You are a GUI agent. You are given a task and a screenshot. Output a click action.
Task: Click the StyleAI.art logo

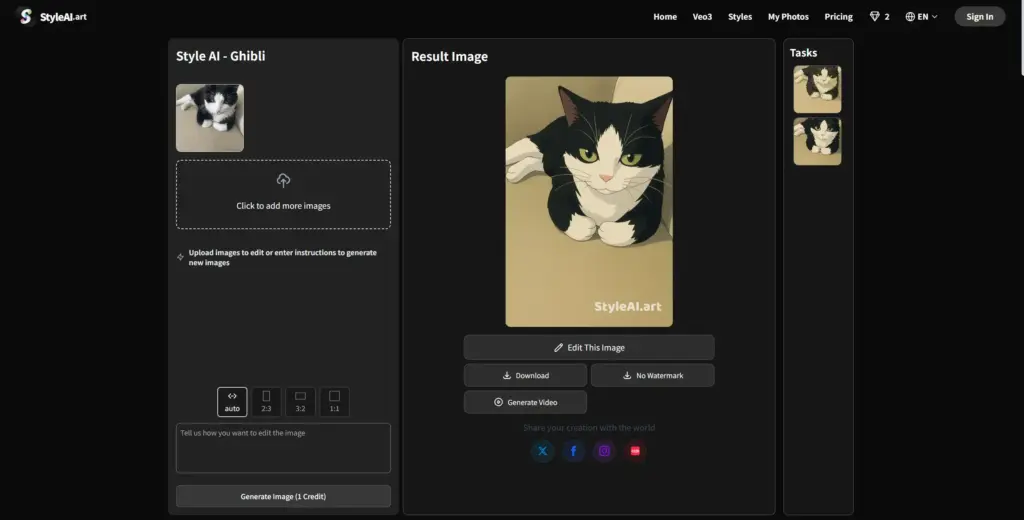(x=52, y=16)
